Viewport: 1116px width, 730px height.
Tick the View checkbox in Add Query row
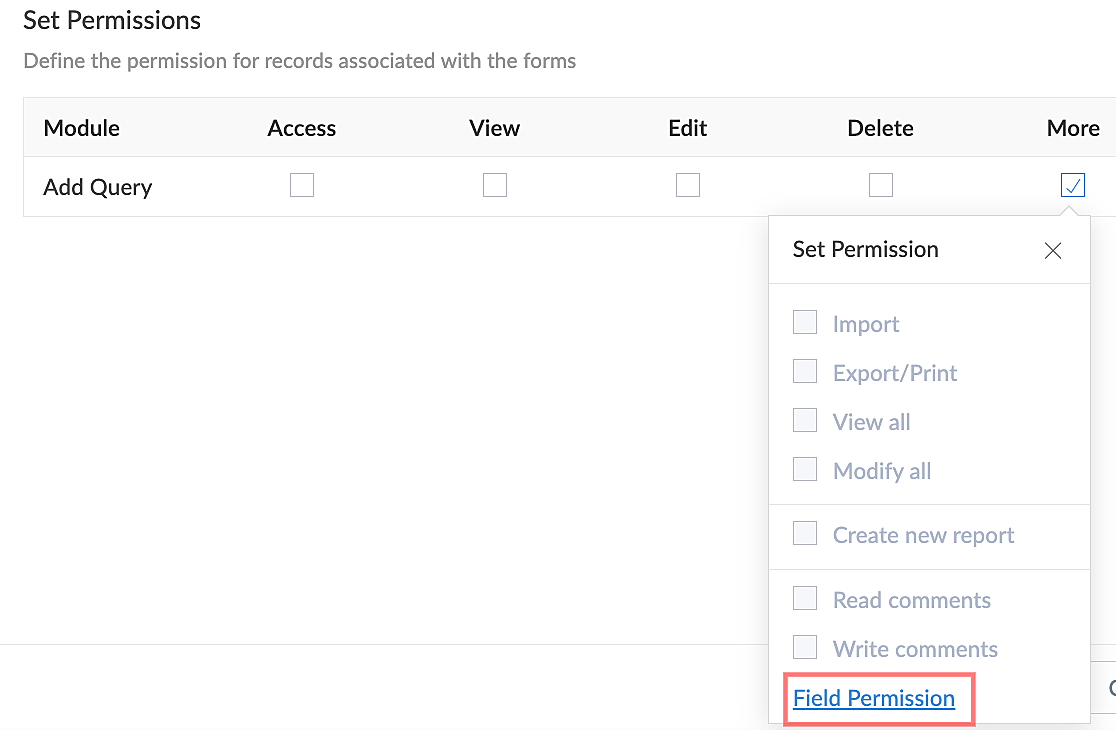pos(495,186)
